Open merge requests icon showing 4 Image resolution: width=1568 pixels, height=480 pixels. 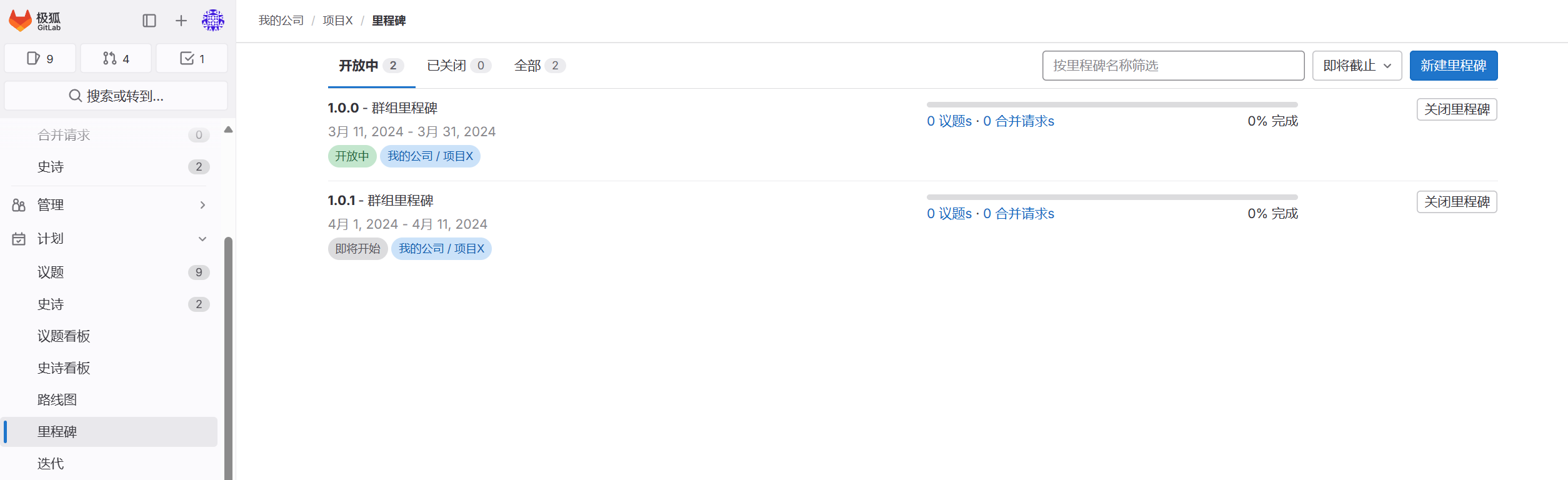tap(115, 57)
